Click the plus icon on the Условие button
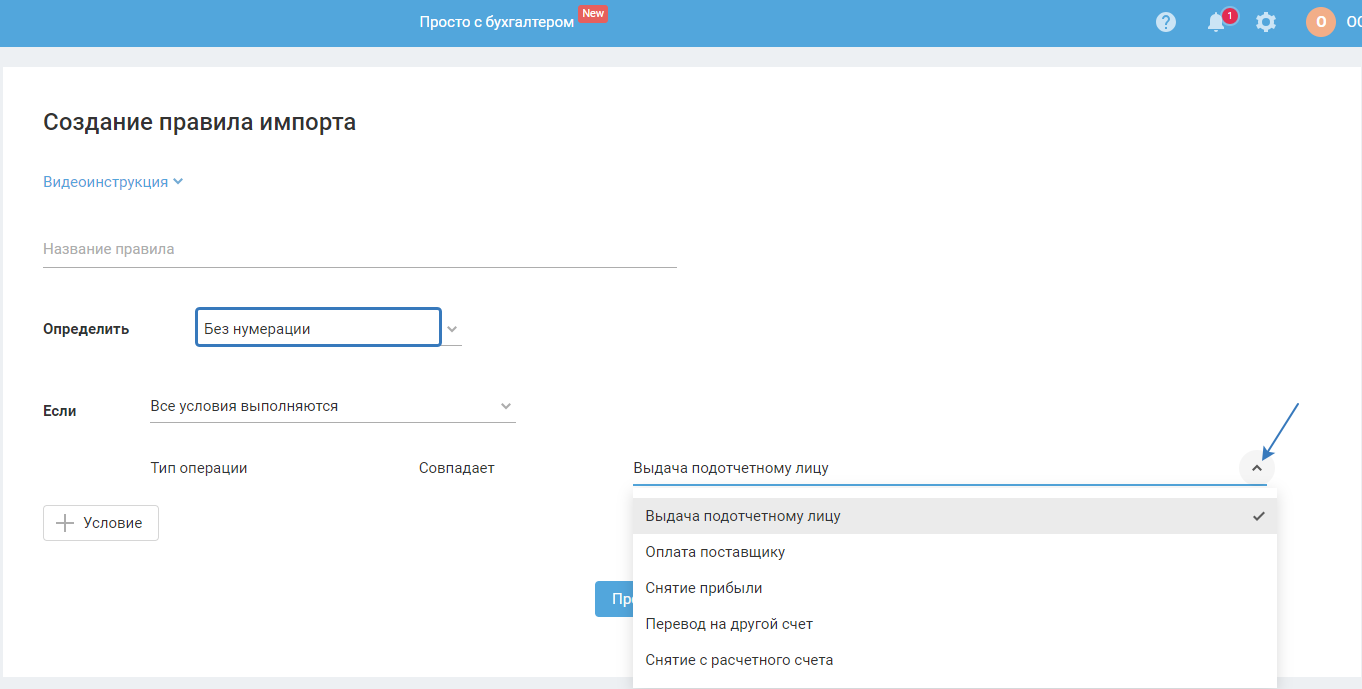Viewport: 1362px width, 689px height. 65,523
